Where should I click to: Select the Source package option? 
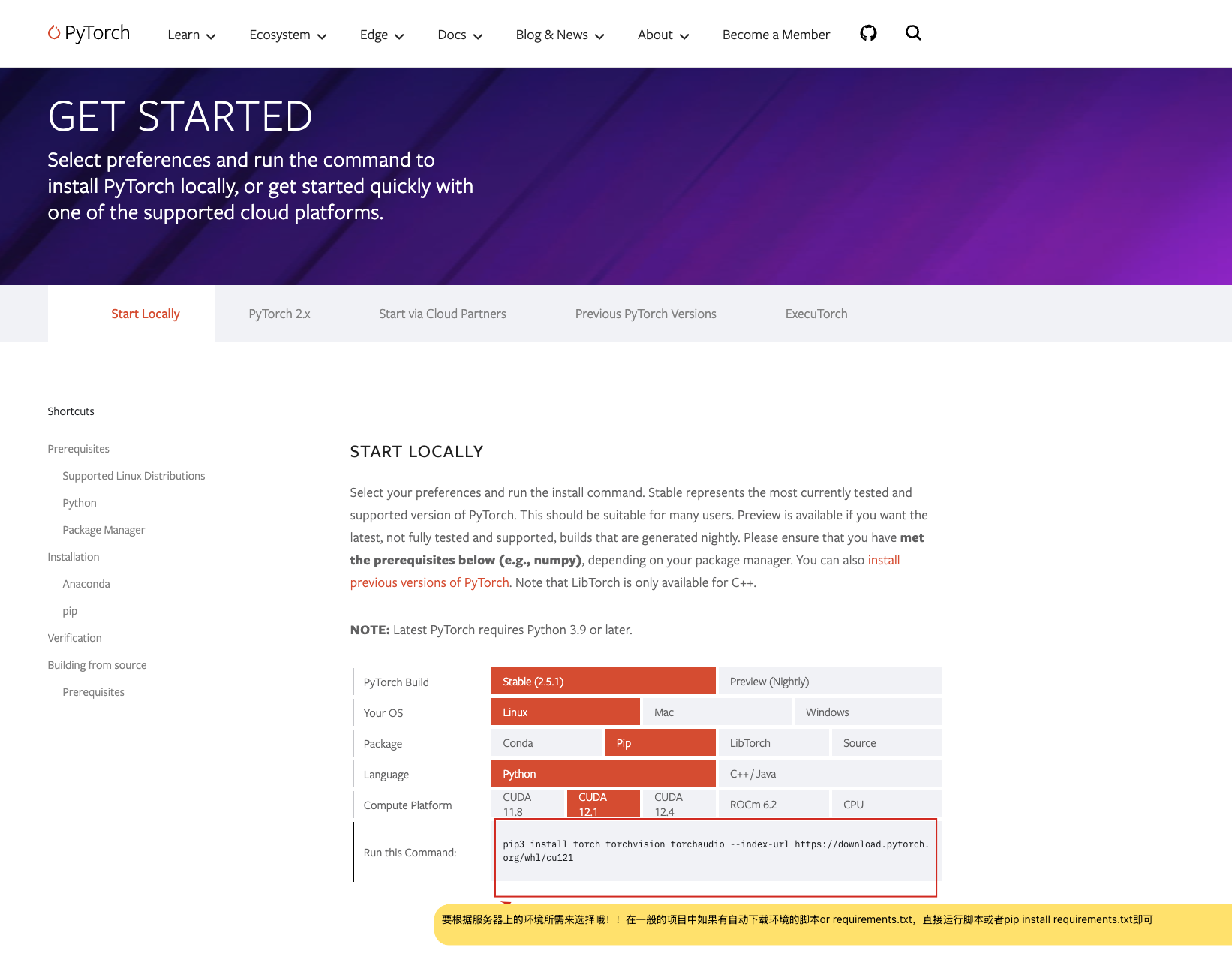[x=887, y=742]
